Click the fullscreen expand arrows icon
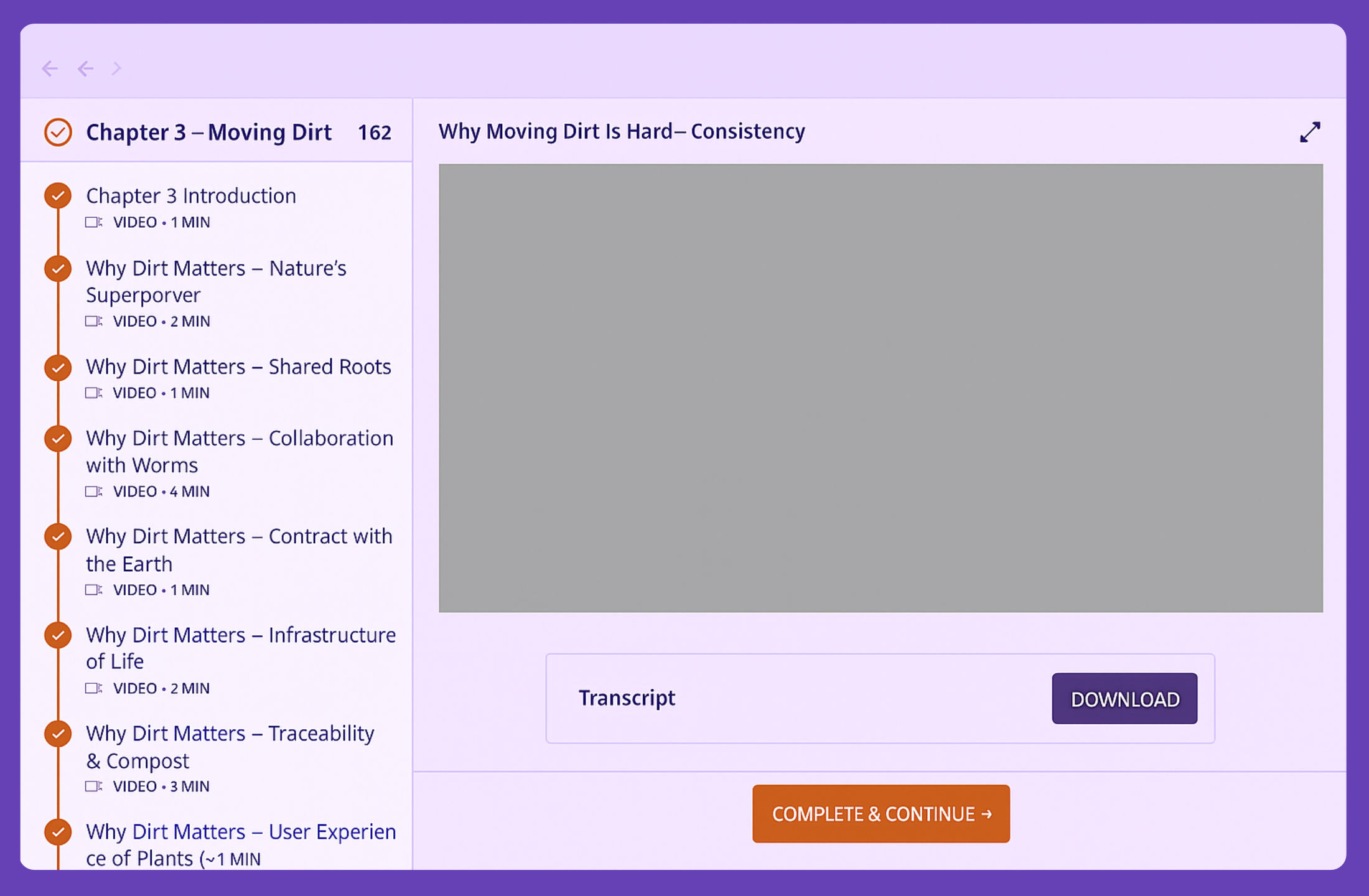 point(1310,132)
